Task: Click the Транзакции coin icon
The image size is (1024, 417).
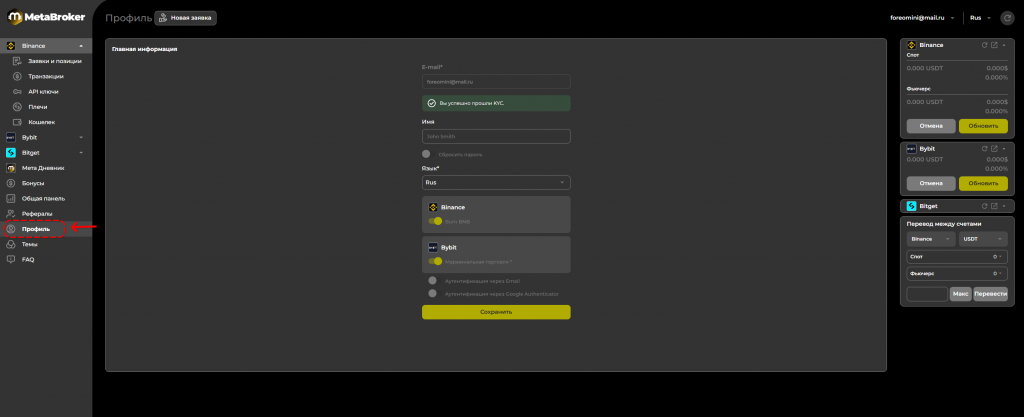Action: (x=17, y=76)
